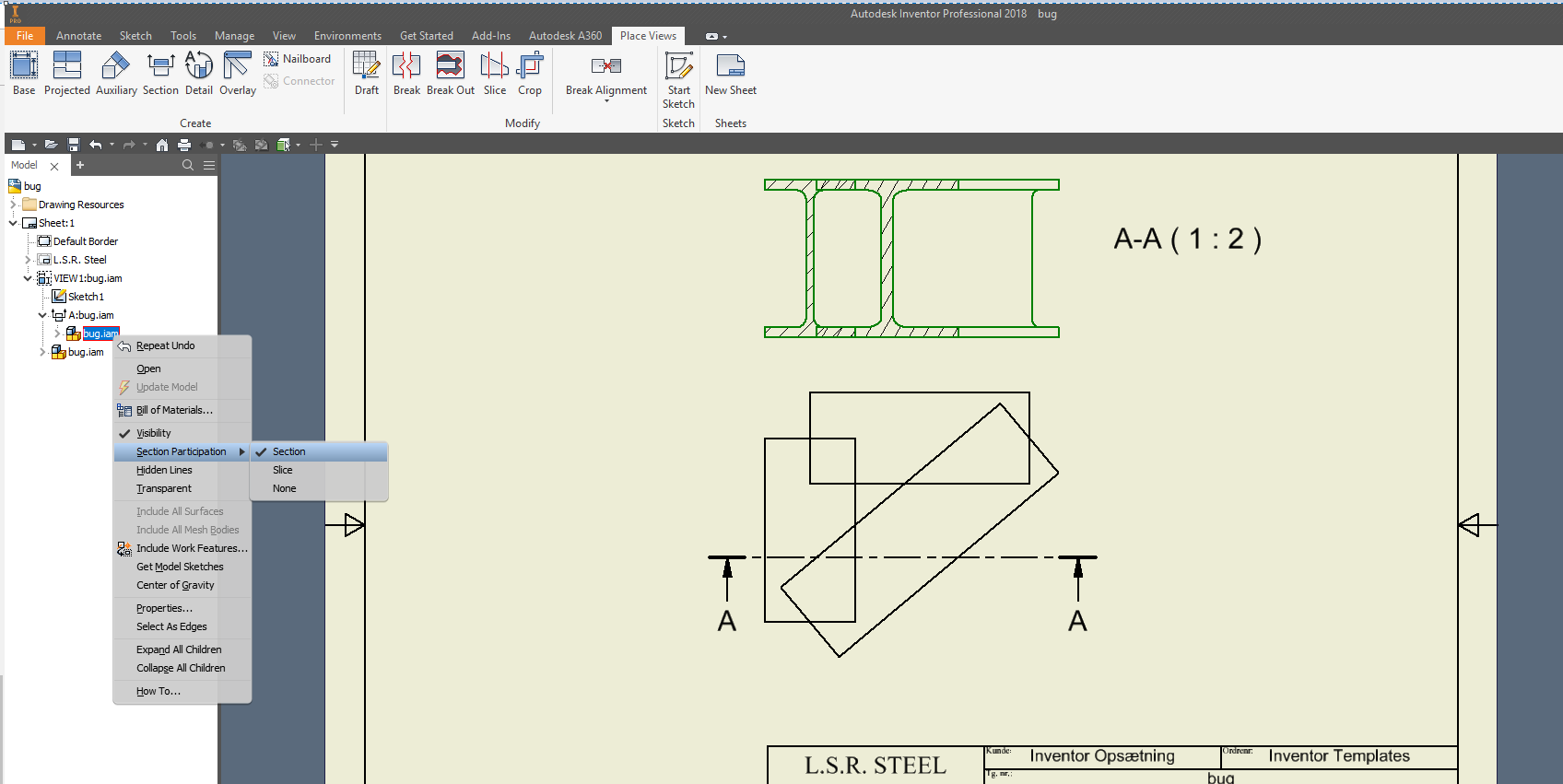Switch to the Manage ribbon tab

click(x=234, y=36)
